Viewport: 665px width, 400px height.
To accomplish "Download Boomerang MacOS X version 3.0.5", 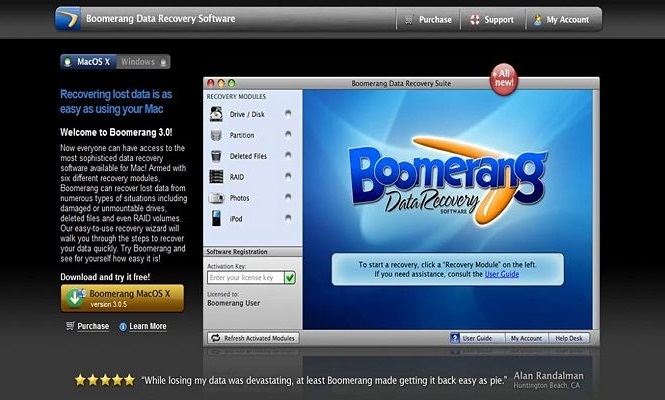I will tap(122, 298).
